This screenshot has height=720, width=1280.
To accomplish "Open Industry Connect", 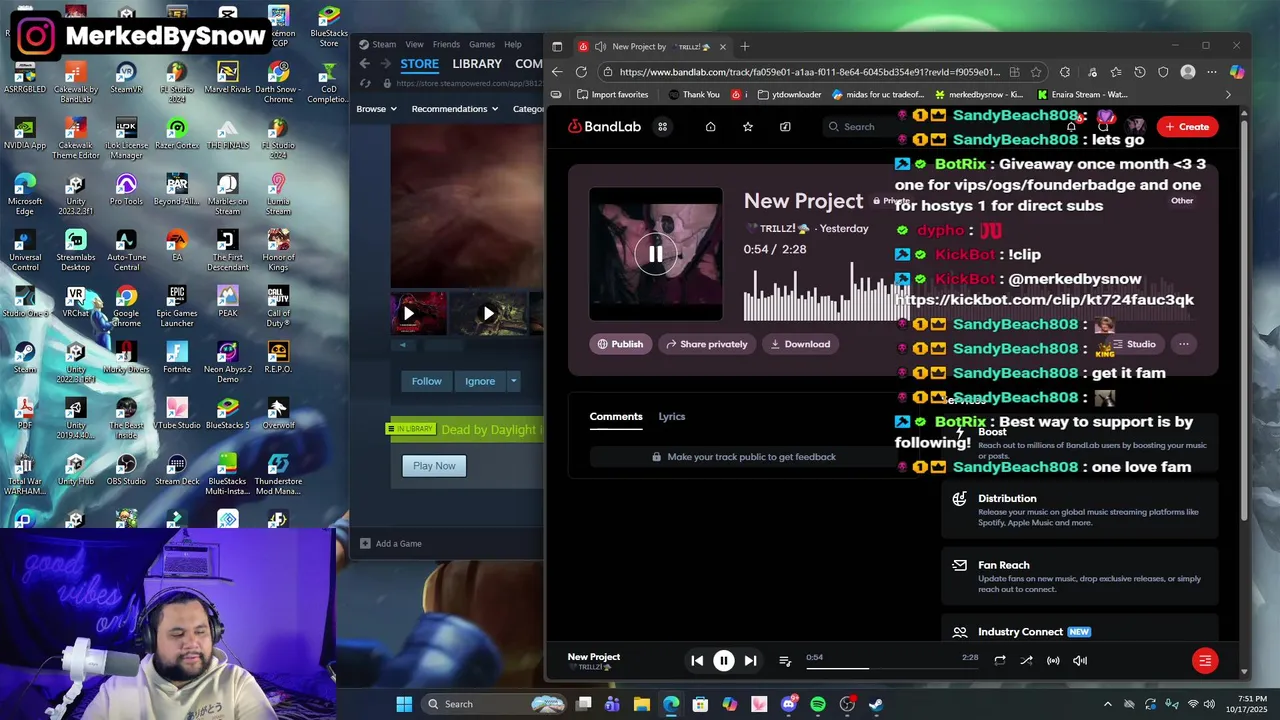I will [x=1080, y=631].
